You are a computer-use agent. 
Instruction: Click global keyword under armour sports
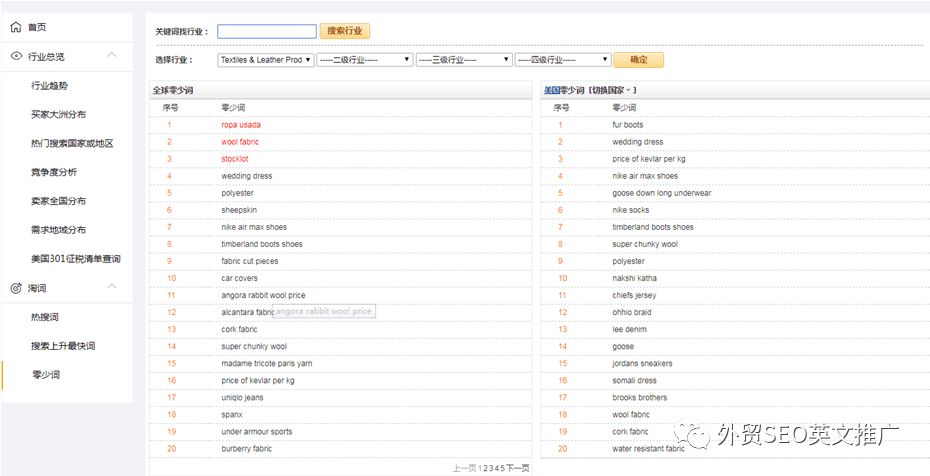tap(257, 432)
